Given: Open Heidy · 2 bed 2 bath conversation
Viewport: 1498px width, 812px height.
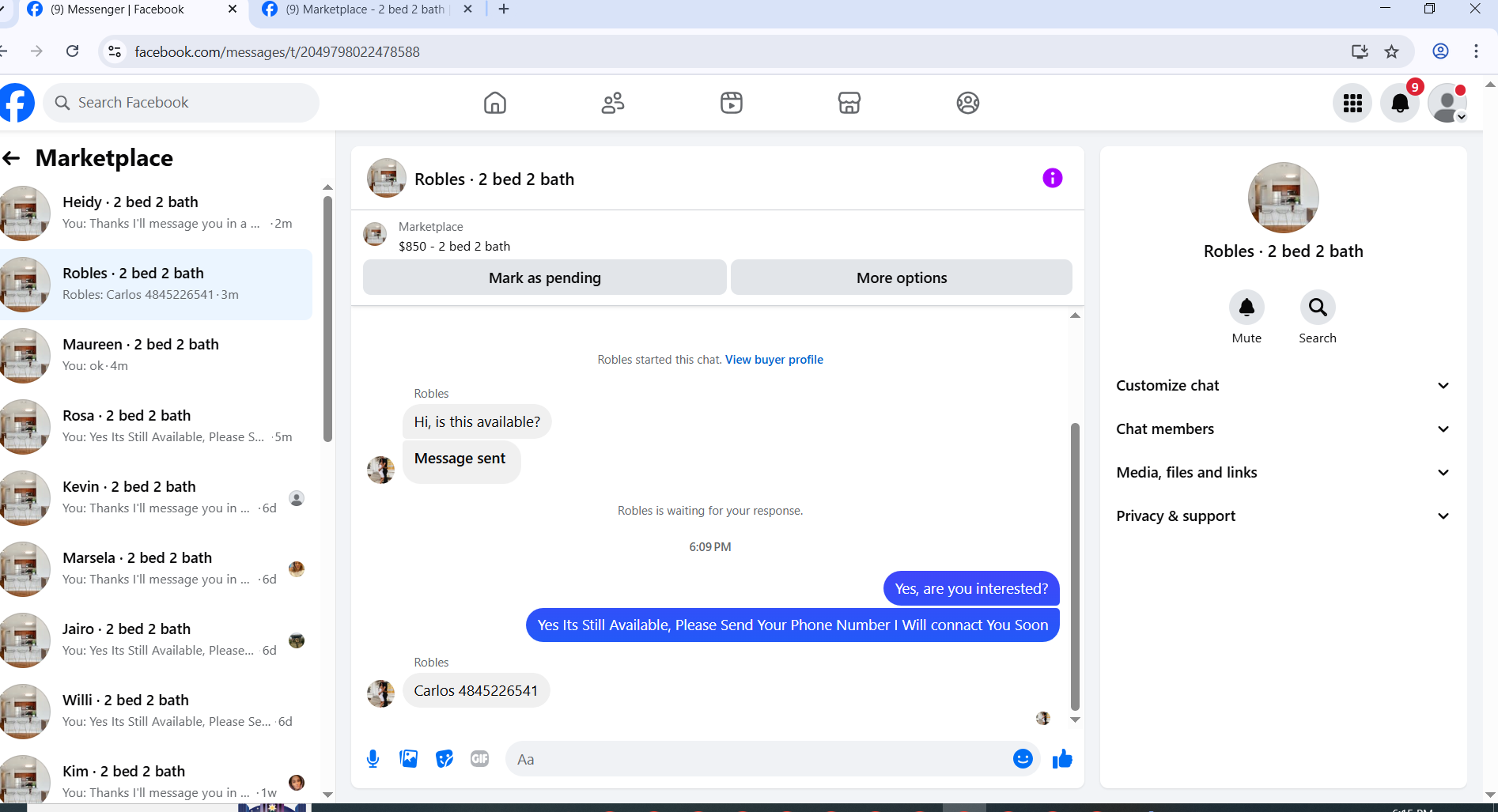Looking at the screenshot, I should (156, 213).
